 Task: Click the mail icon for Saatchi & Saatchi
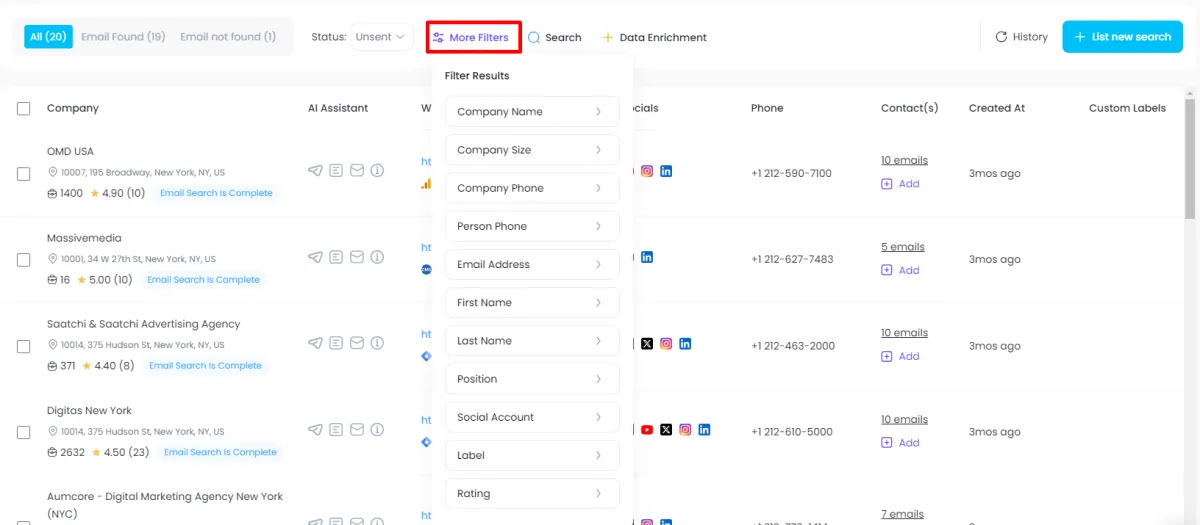357,343
